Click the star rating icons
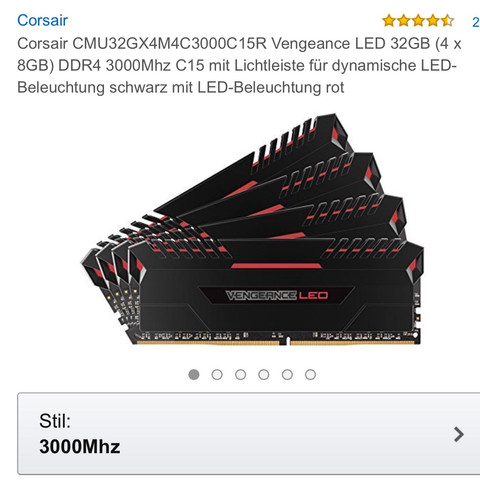480x480 pixels. click(x=418, y=21)
